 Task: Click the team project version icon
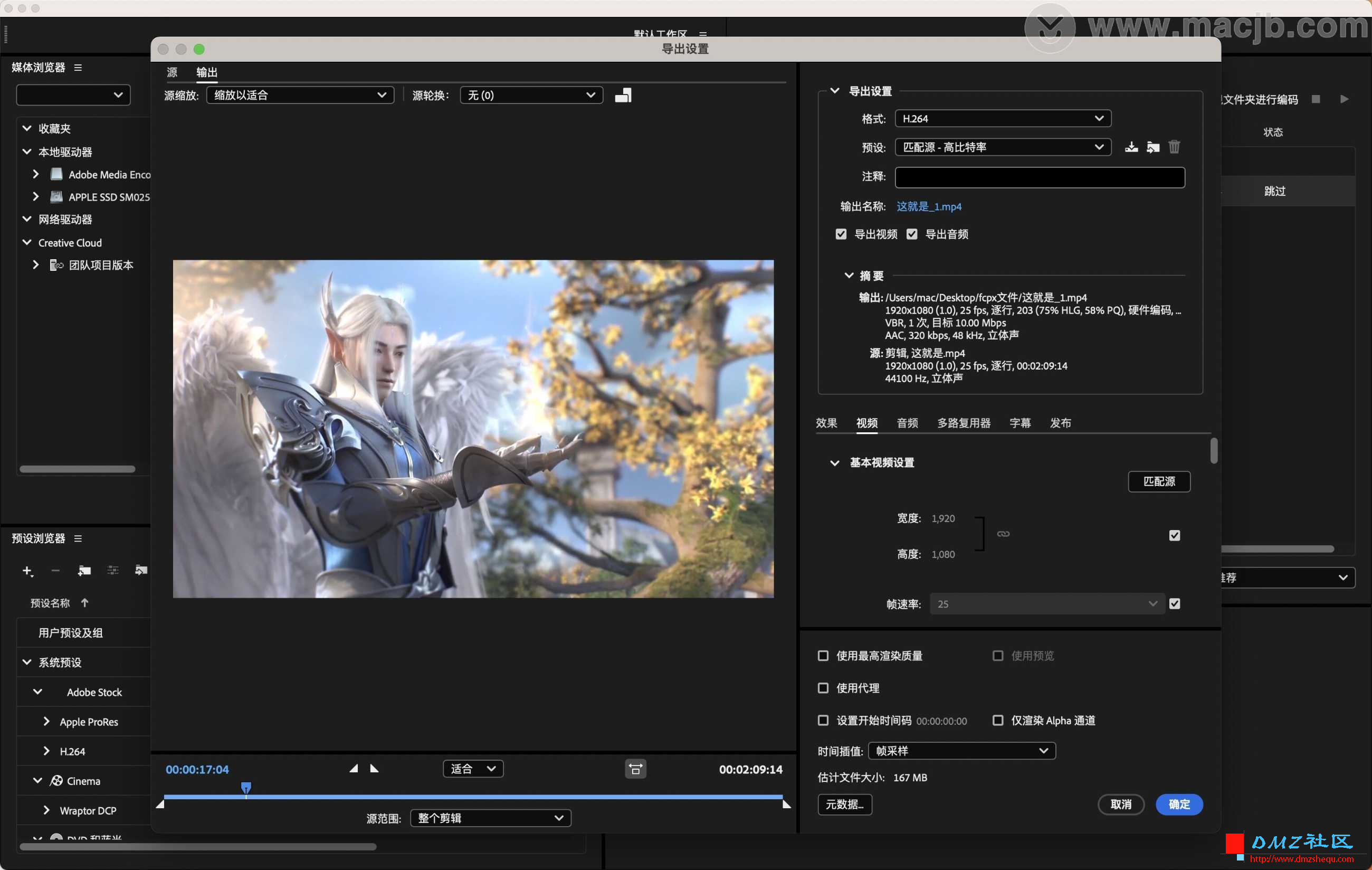tap(56, 264)
